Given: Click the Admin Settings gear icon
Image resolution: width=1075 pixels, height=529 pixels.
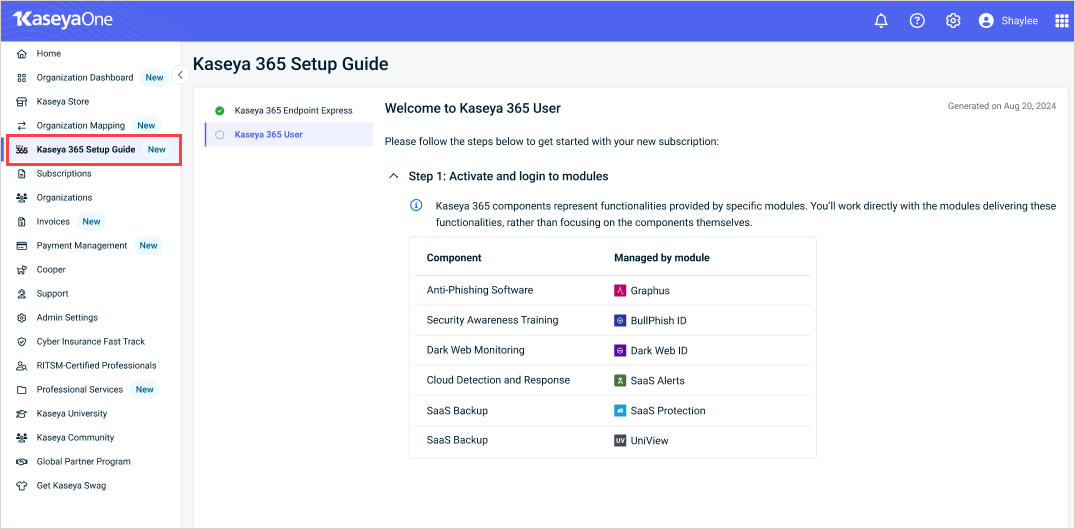Looking at the screenshot, I should pyautogui.click(x=22, y=317).
